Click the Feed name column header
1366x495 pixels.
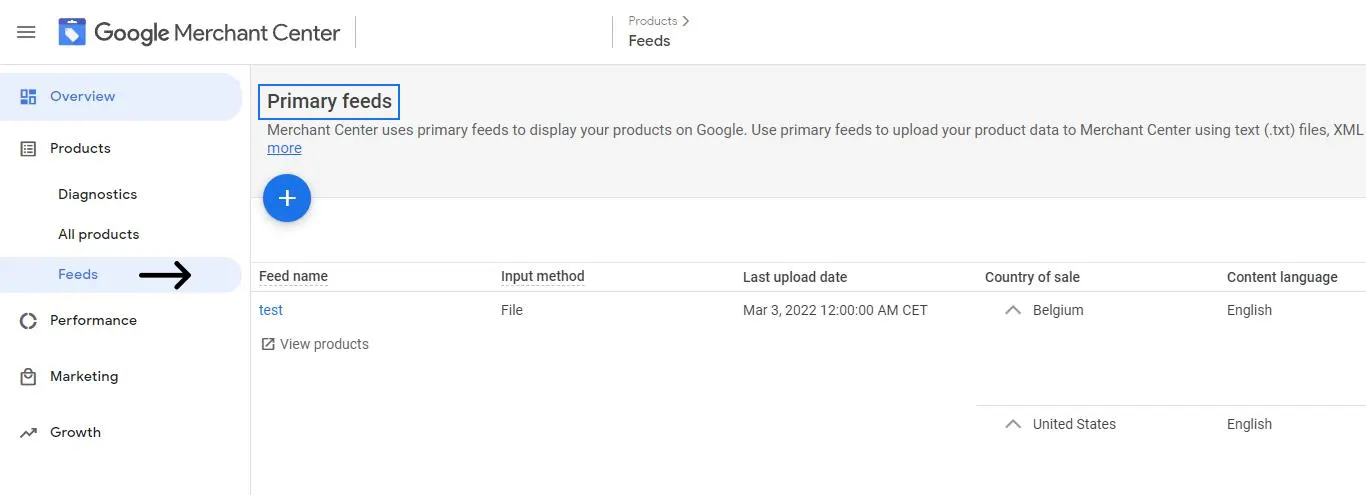coord(293,277)
